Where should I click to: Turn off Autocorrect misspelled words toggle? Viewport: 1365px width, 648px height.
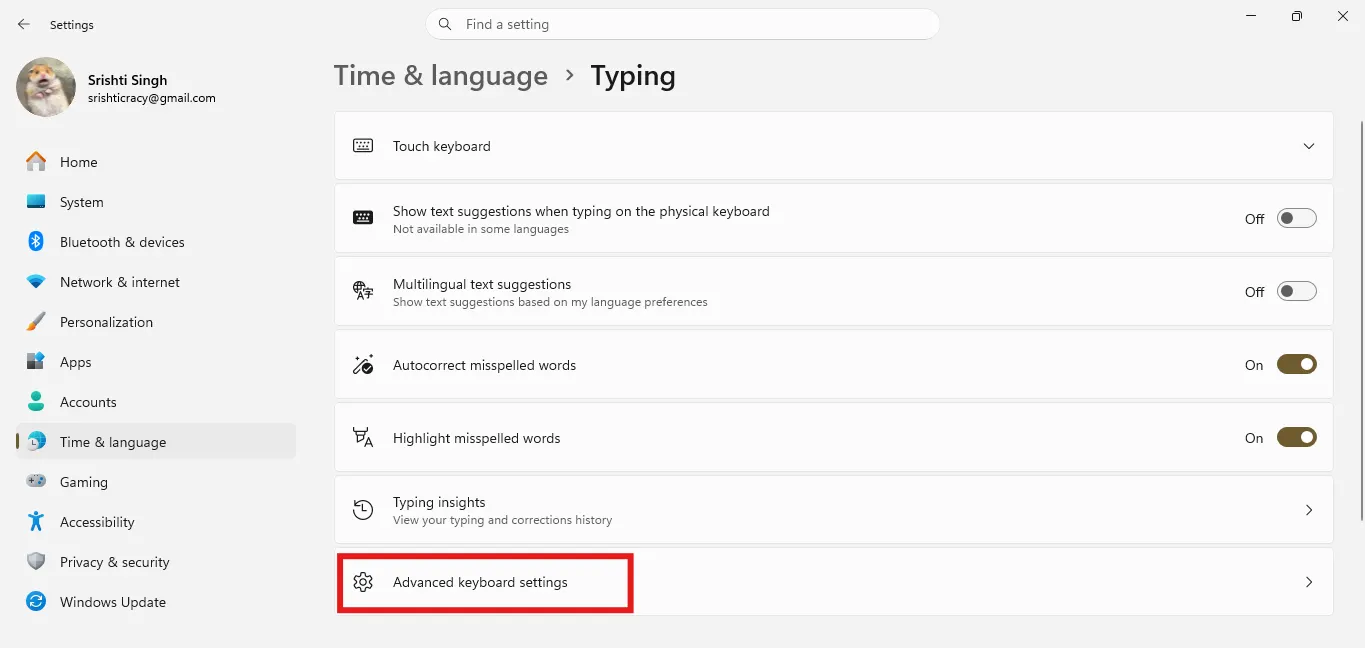pos(1297,365)
